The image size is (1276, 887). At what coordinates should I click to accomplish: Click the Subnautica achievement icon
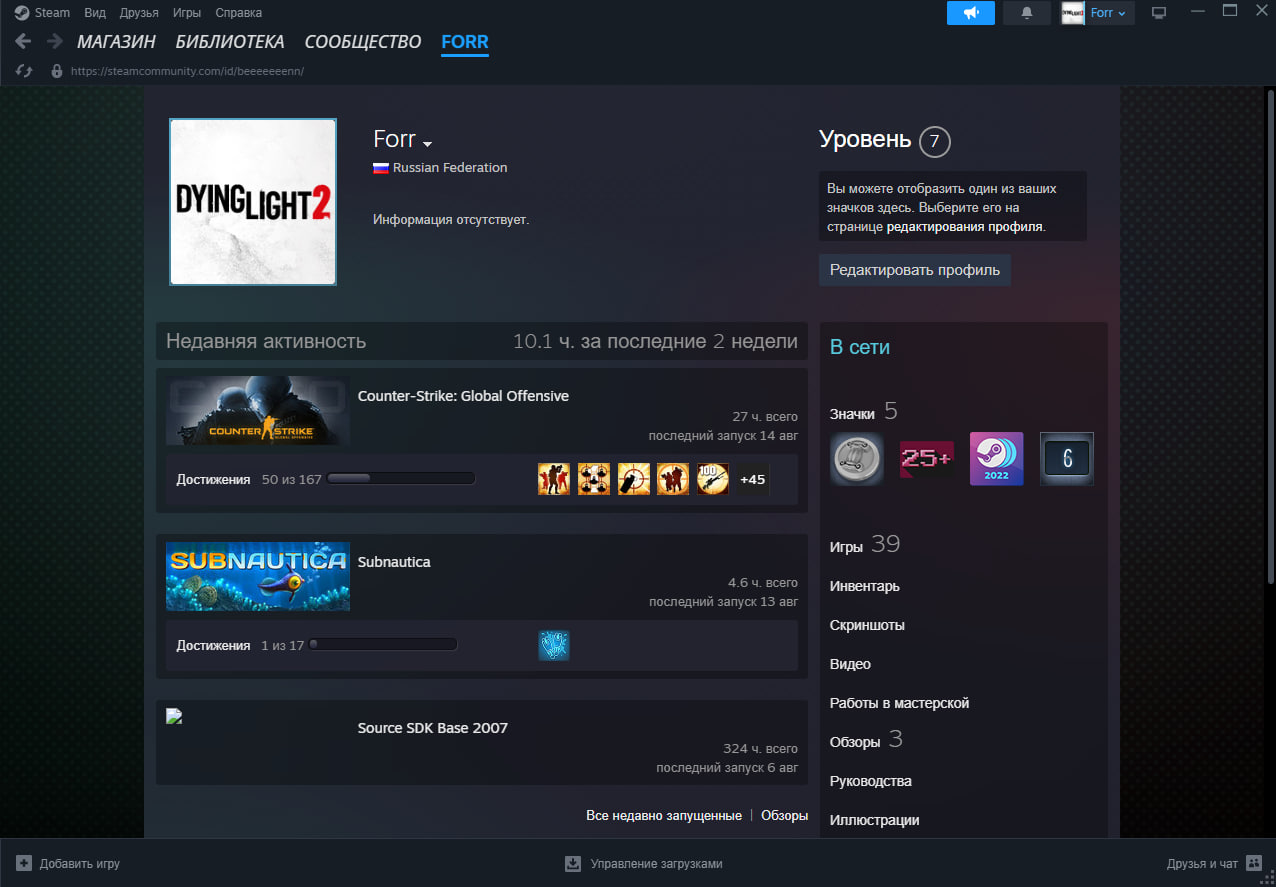tap(554, 645)
